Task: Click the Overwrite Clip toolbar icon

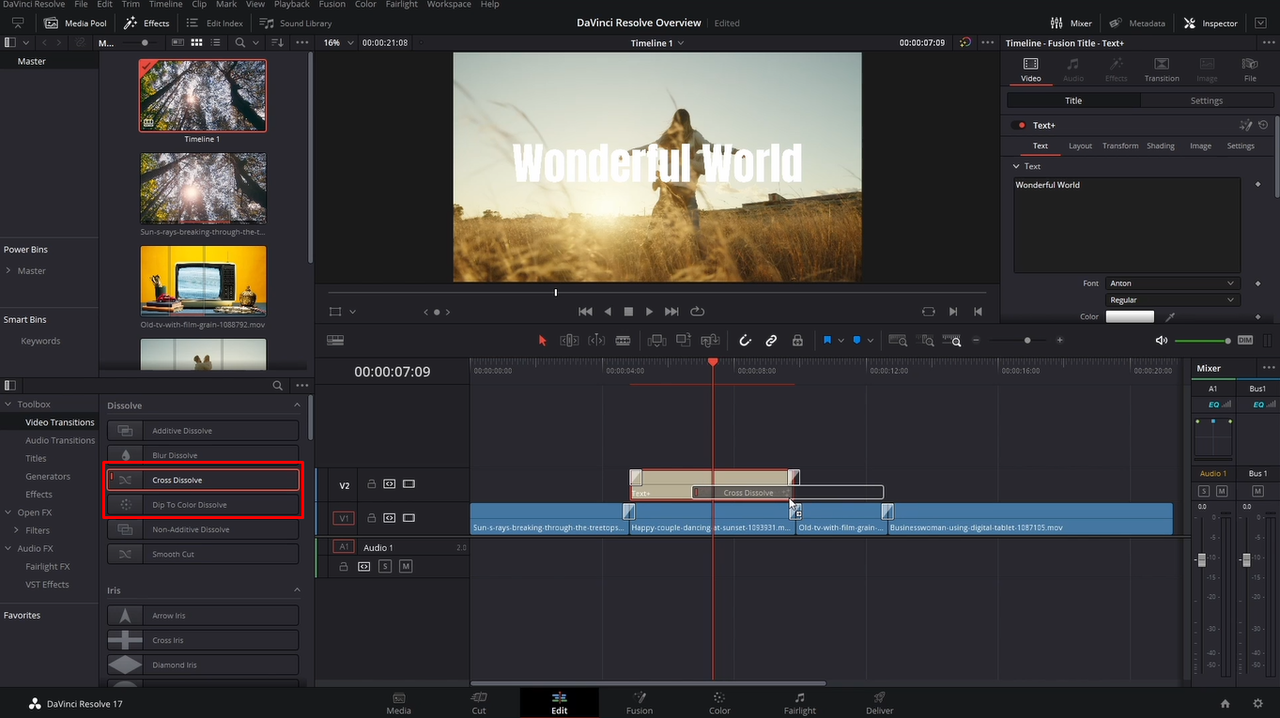Action: pyautogui.click(x=684, y=340)
